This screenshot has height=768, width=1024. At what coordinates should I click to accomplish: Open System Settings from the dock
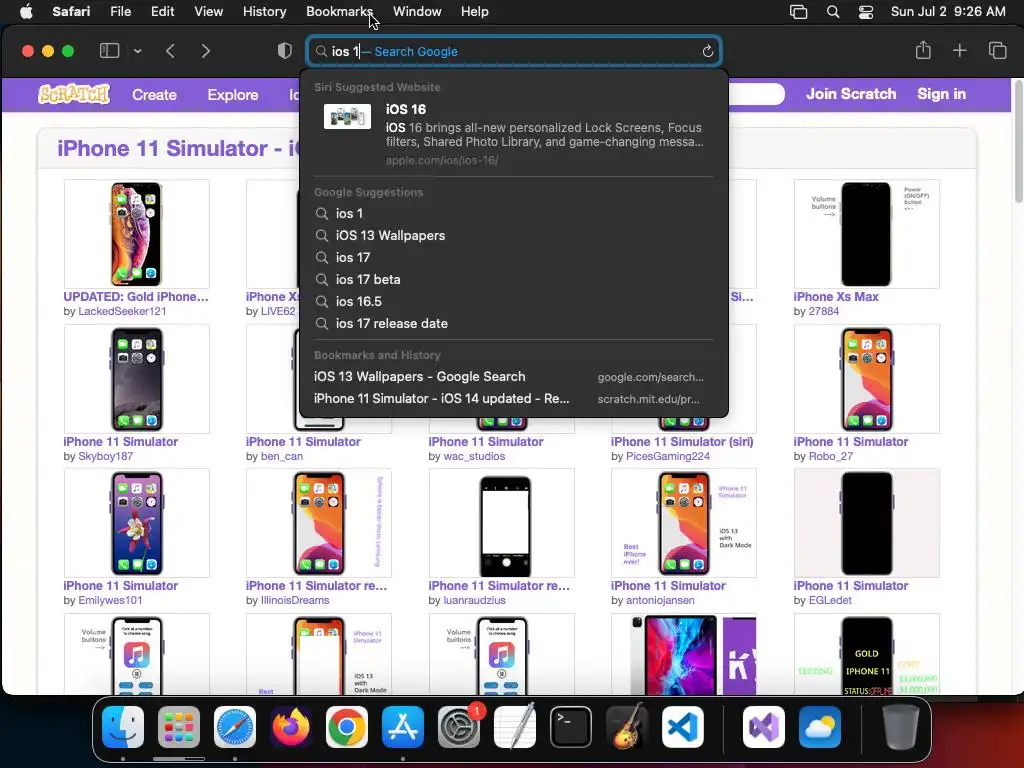(458, 727)
